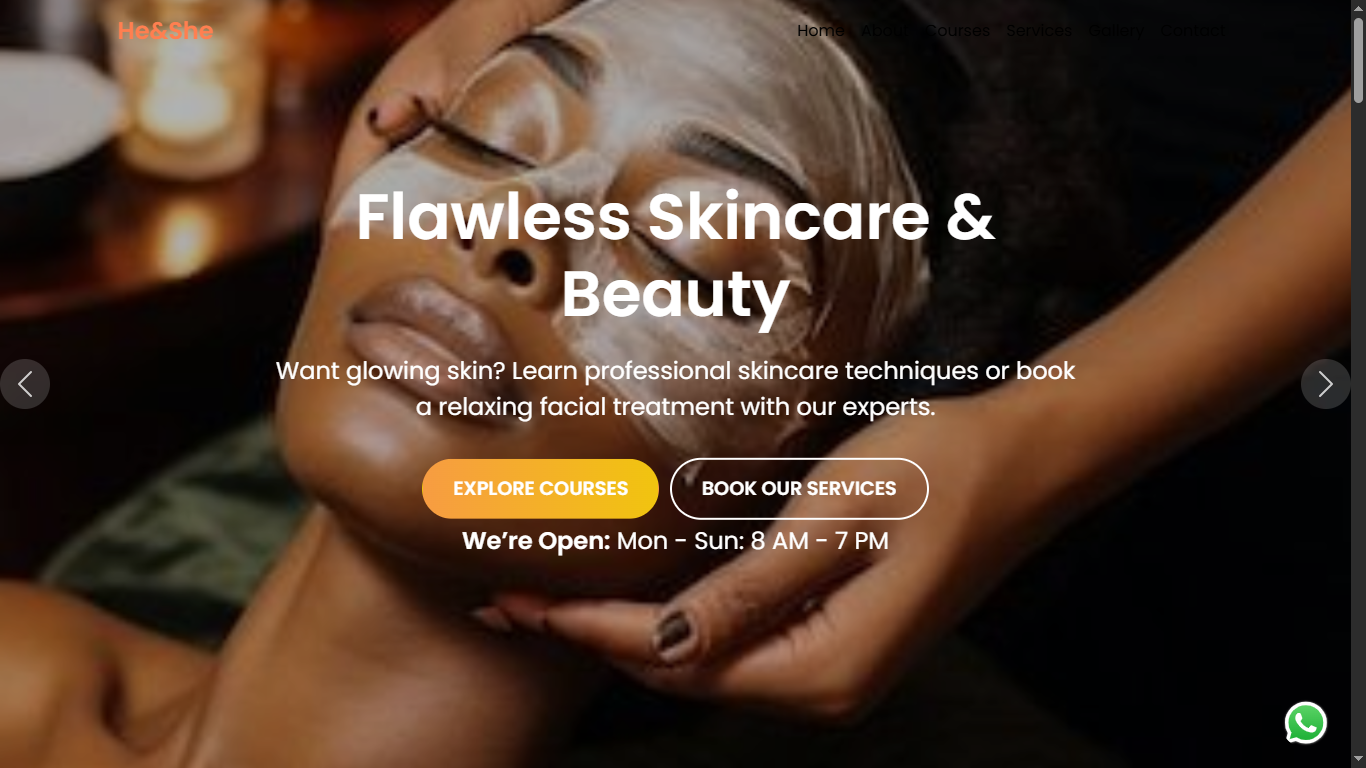The image size is (1366, 768).
Task: Advance carousel with right arrow
Action: coord(1325,384)
